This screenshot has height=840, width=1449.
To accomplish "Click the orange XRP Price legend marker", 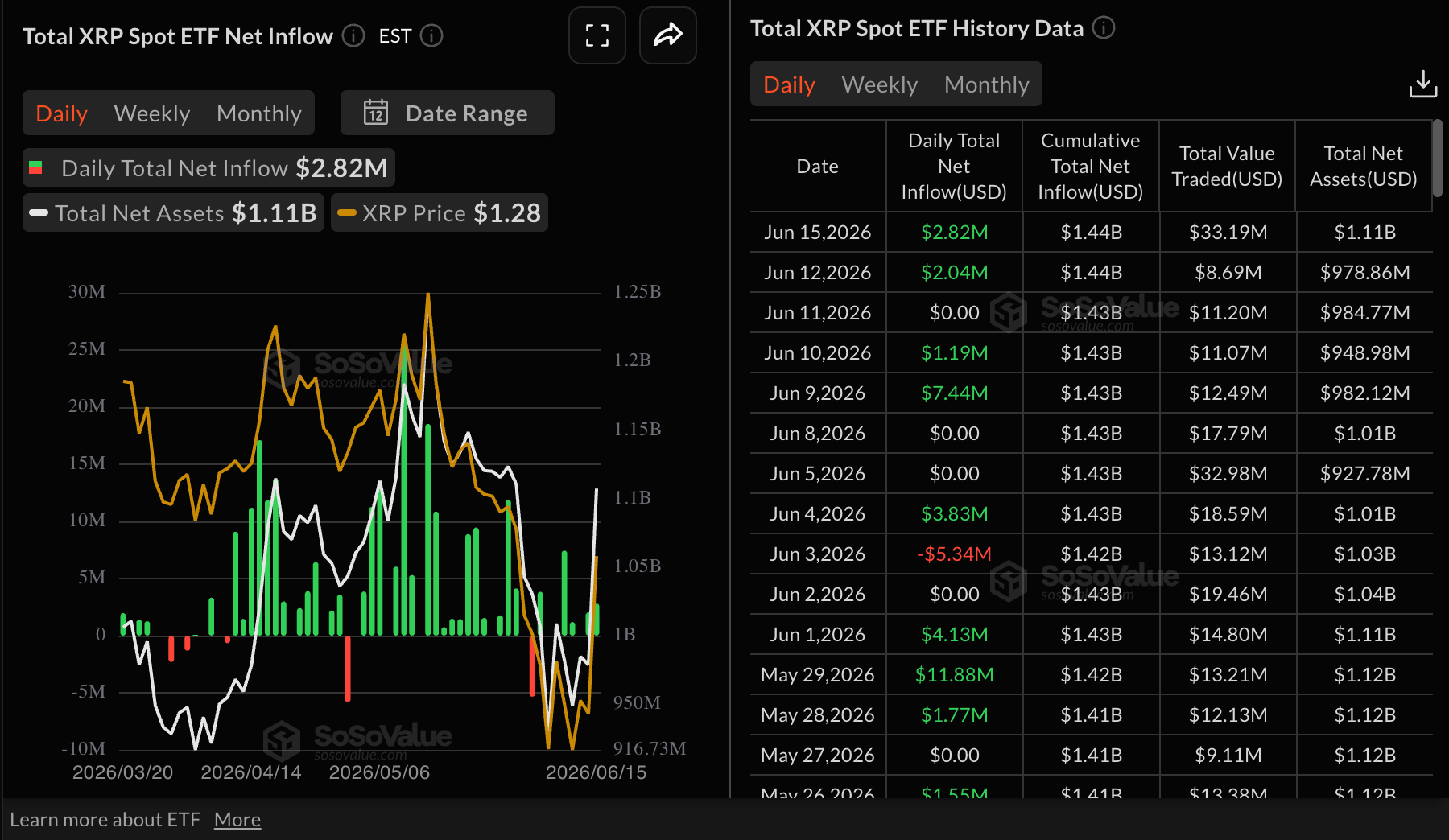I will coord(347,213).
